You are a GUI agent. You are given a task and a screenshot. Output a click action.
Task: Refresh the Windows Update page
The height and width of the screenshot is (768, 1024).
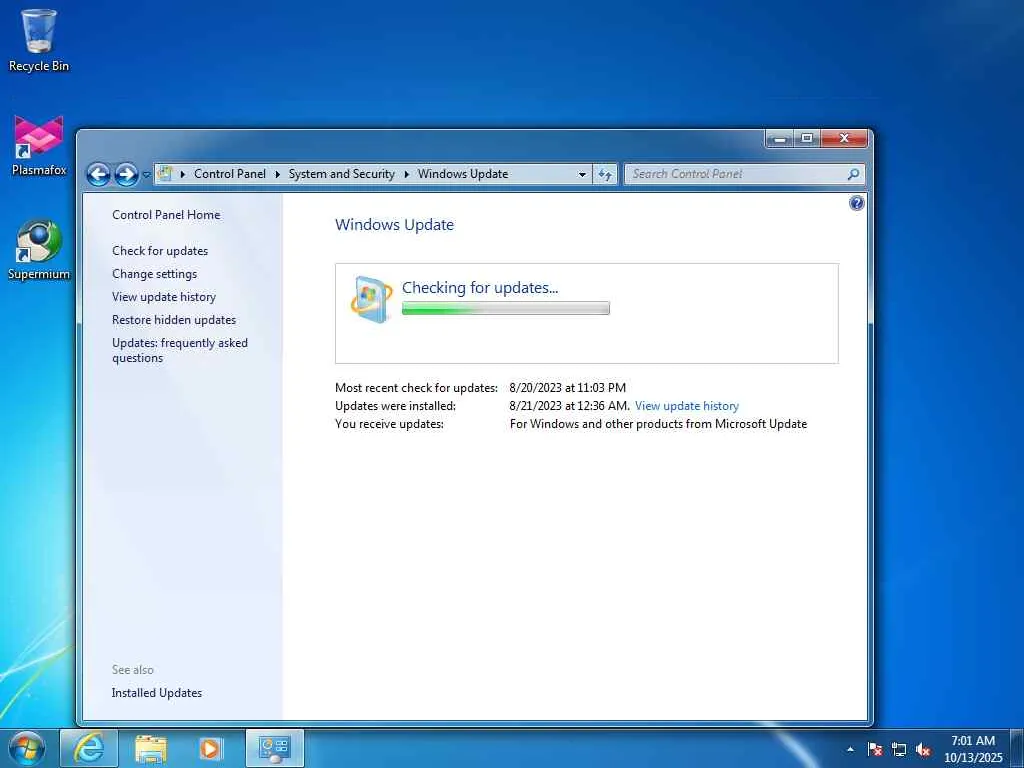click(x=605, y=174)
